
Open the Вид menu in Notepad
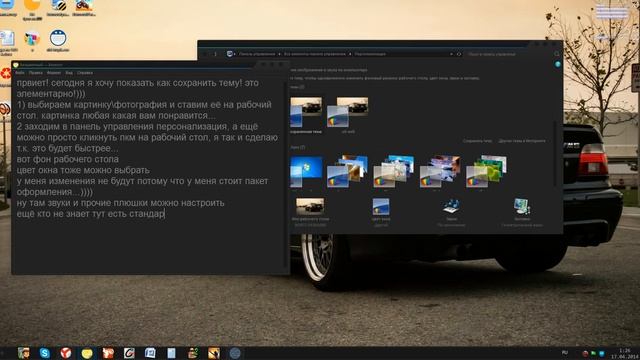69,73
